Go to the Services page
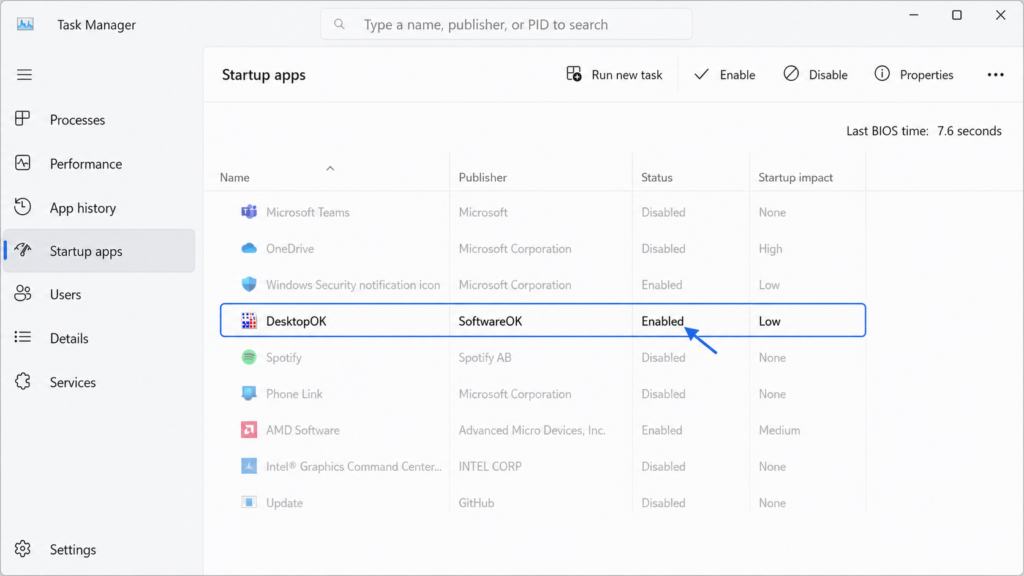Image resolution: width=1024 pixels, height=576 pixels. (72, 382)
